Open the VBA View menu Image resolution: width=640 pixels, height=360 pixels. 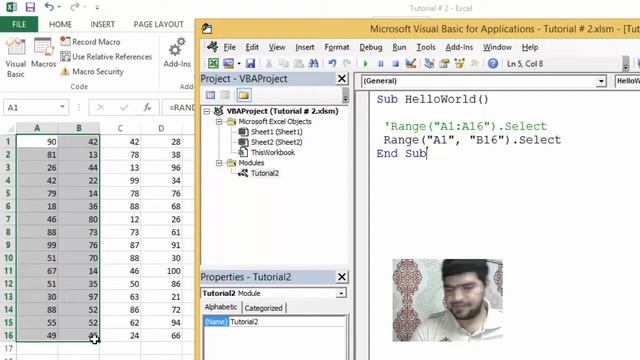point(277,47)
